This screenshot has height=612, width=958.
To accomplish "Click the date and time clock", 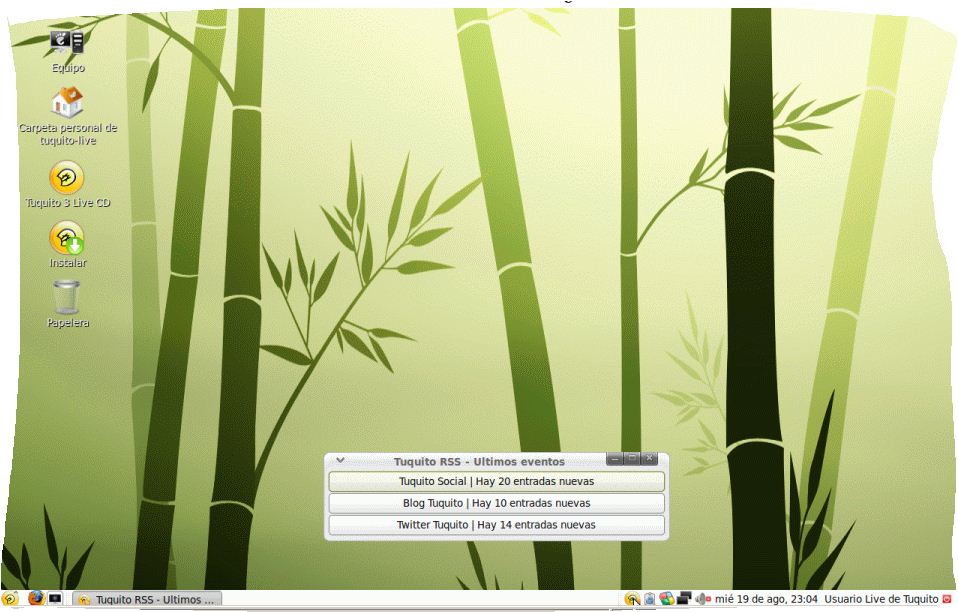I will [x=766, y=599].
